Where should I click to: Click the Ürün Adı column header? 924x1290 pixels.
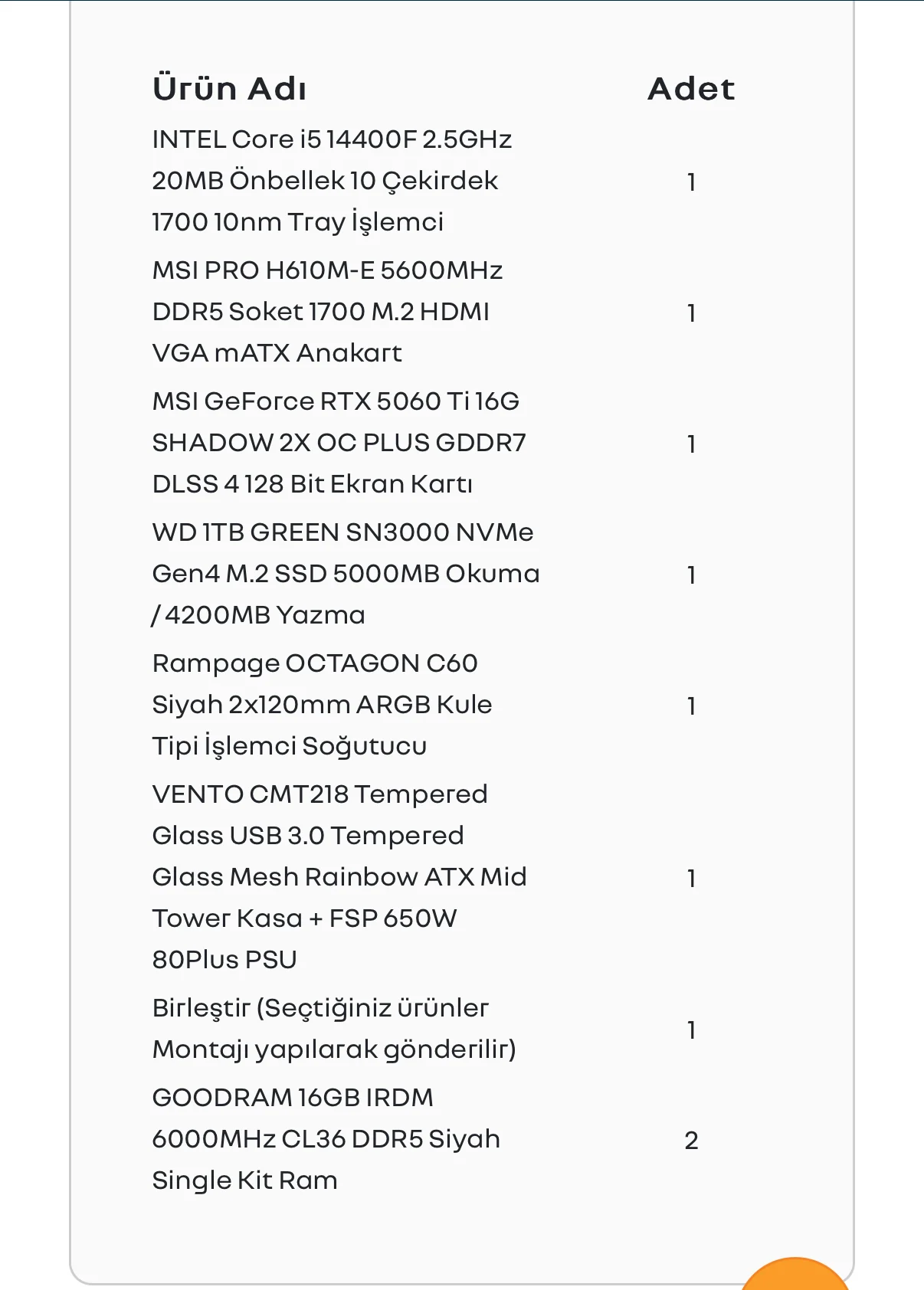[230, 89]
